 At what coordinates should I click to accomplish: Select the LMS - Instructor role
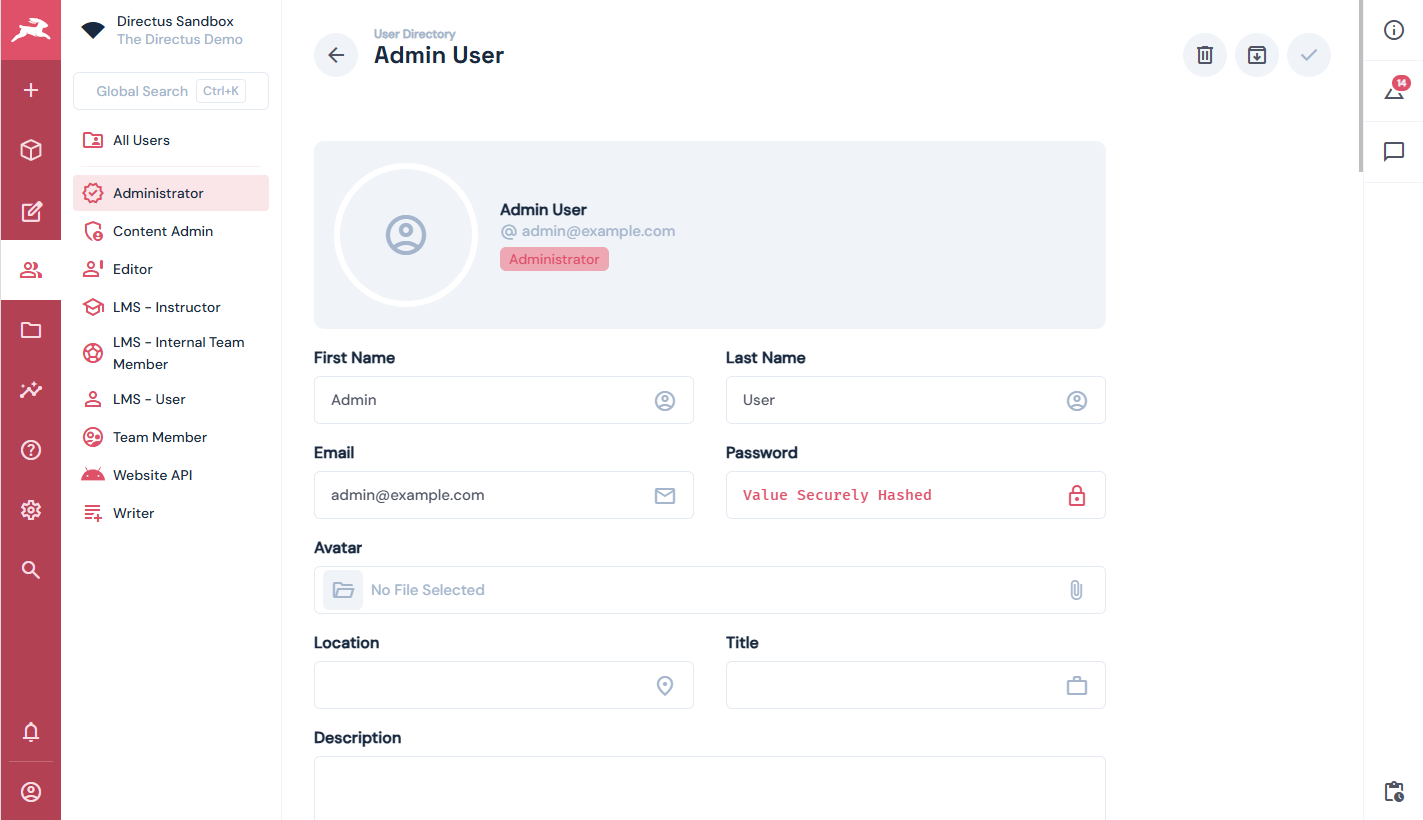166,307
